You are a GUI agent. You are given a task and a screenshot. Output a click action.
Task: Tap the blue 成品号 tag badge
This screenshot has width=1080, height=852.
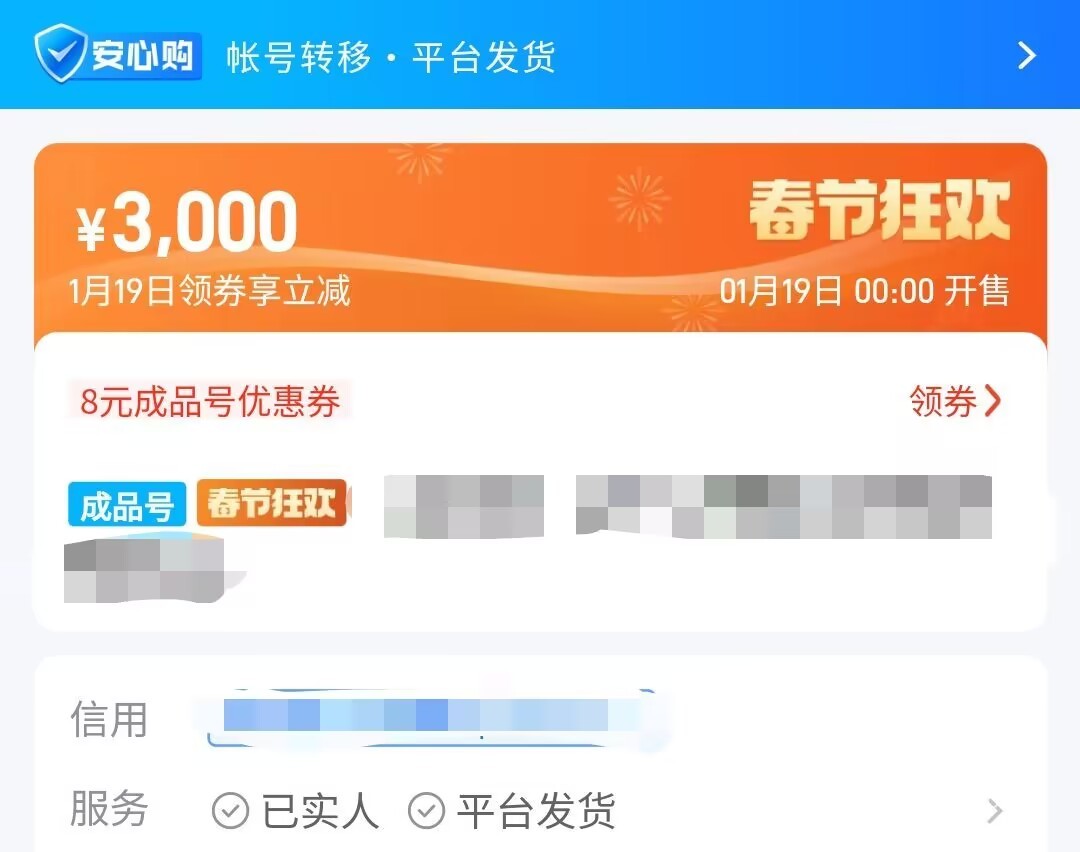[127, 505]
